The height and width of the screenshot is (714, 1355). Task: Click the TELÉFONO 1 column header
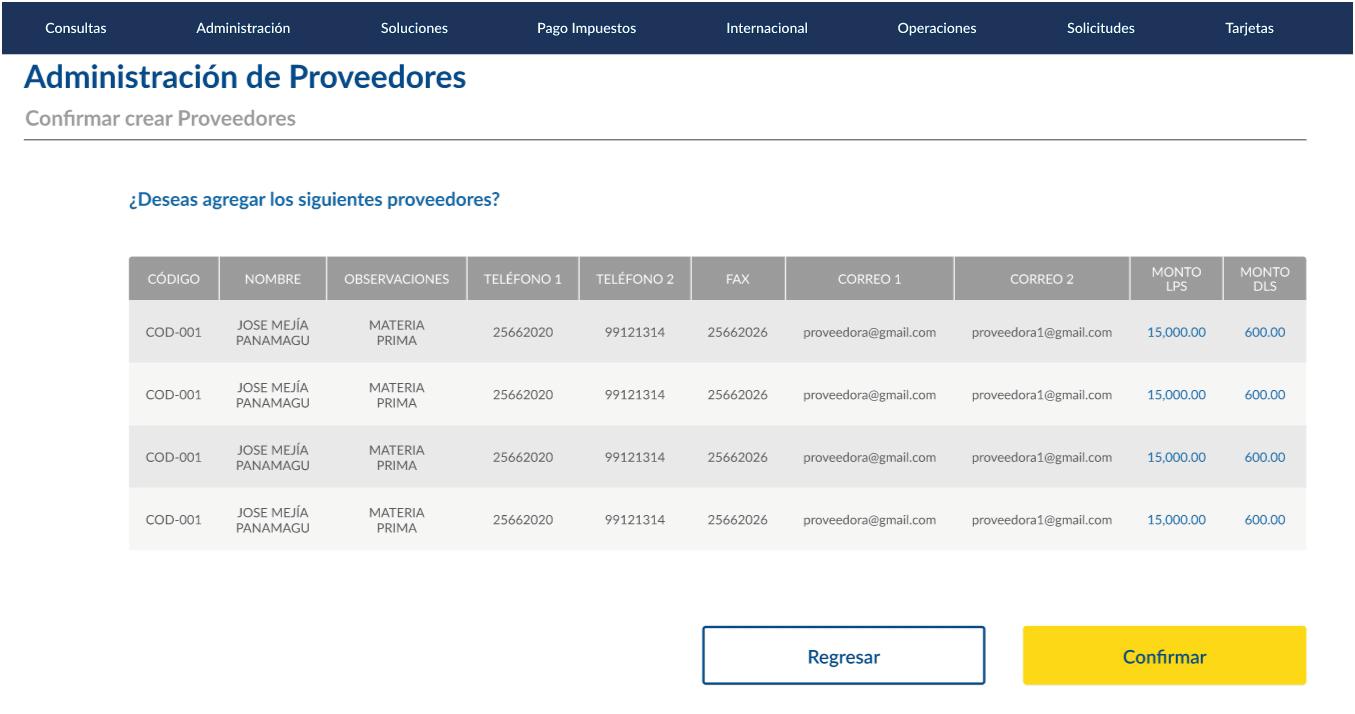pos(523,279)
